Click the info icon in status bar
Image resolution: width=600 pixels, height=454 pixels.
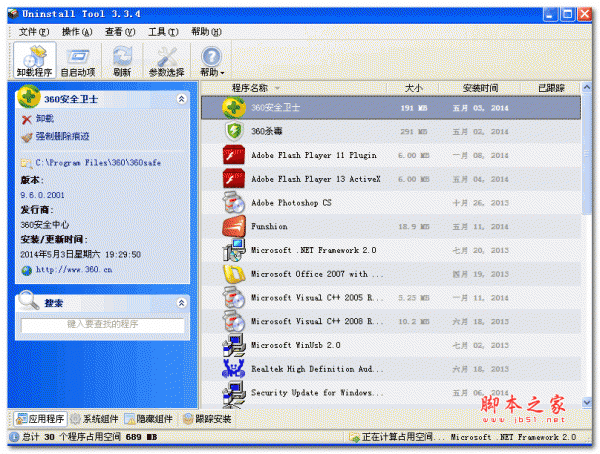14,437
